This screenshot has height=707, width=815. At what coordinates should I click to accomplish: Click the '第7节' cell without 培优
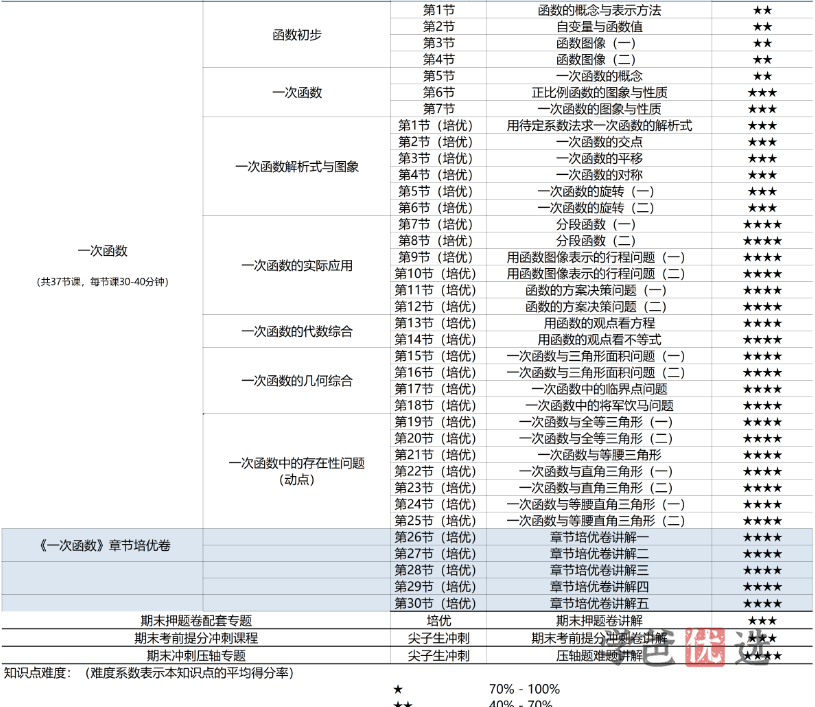(x=438, y=109)
